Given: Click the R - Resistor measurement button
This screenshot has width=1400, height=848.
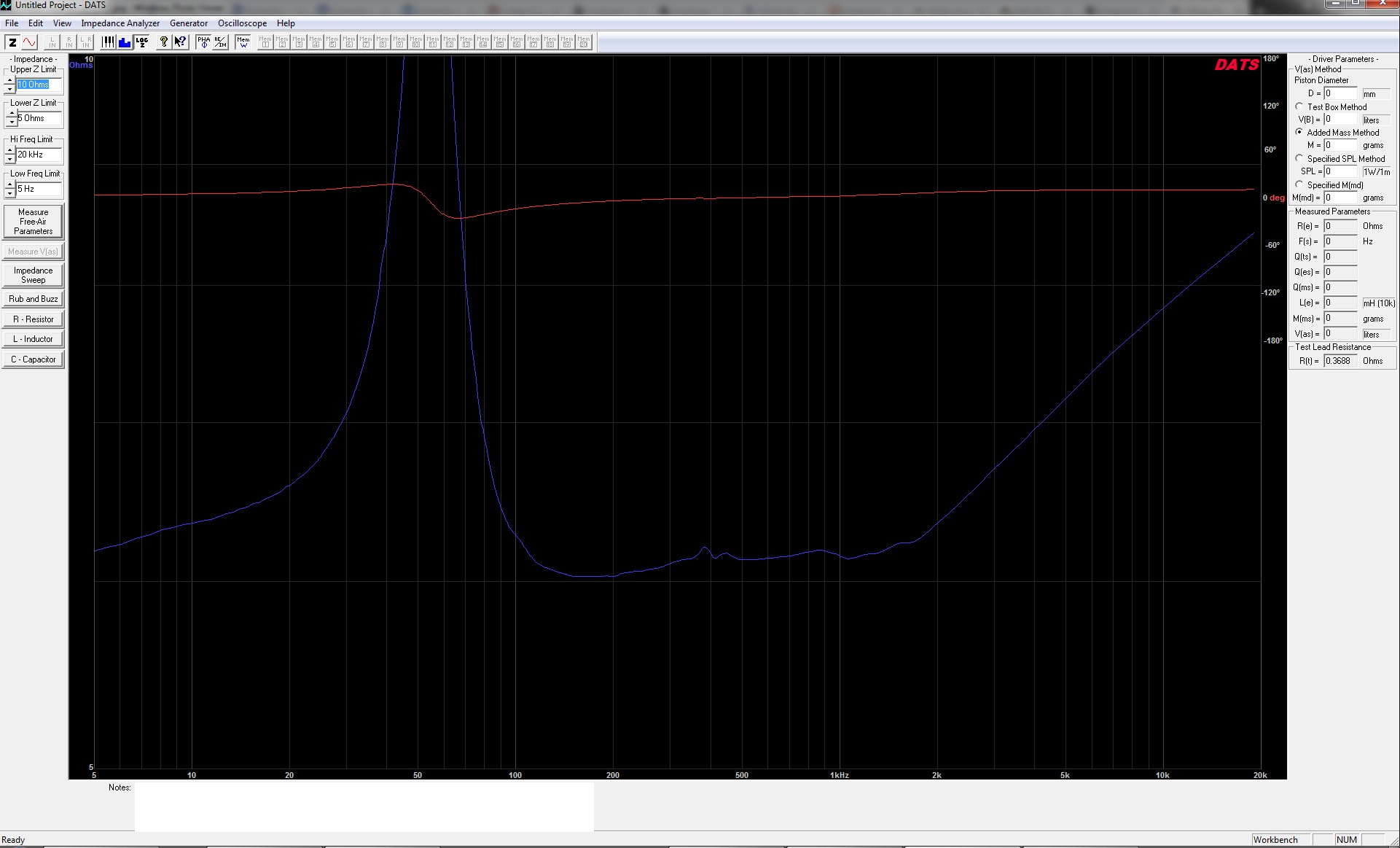Looking at the screenshot, I should click(x=34, y=319).
